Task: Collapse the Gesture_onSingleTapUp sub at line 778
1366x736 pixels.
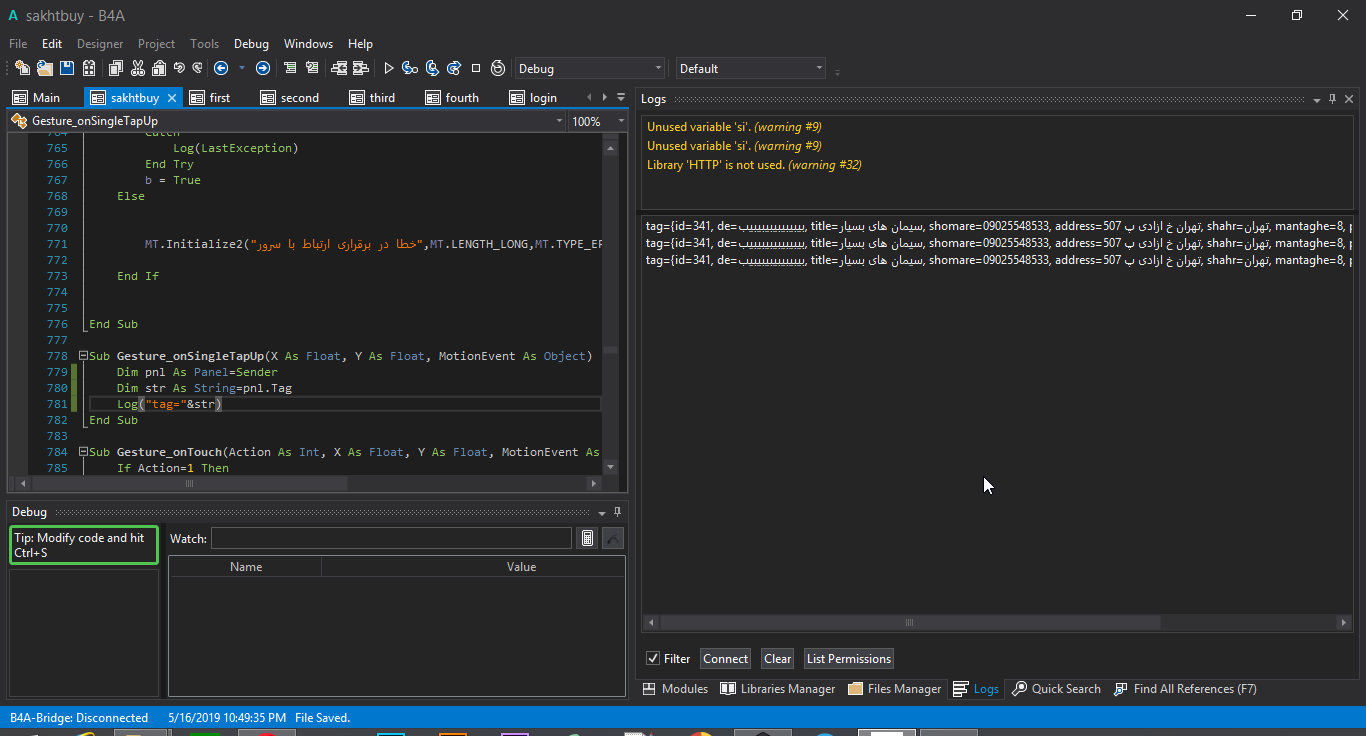Action: [x=83, y=356]
